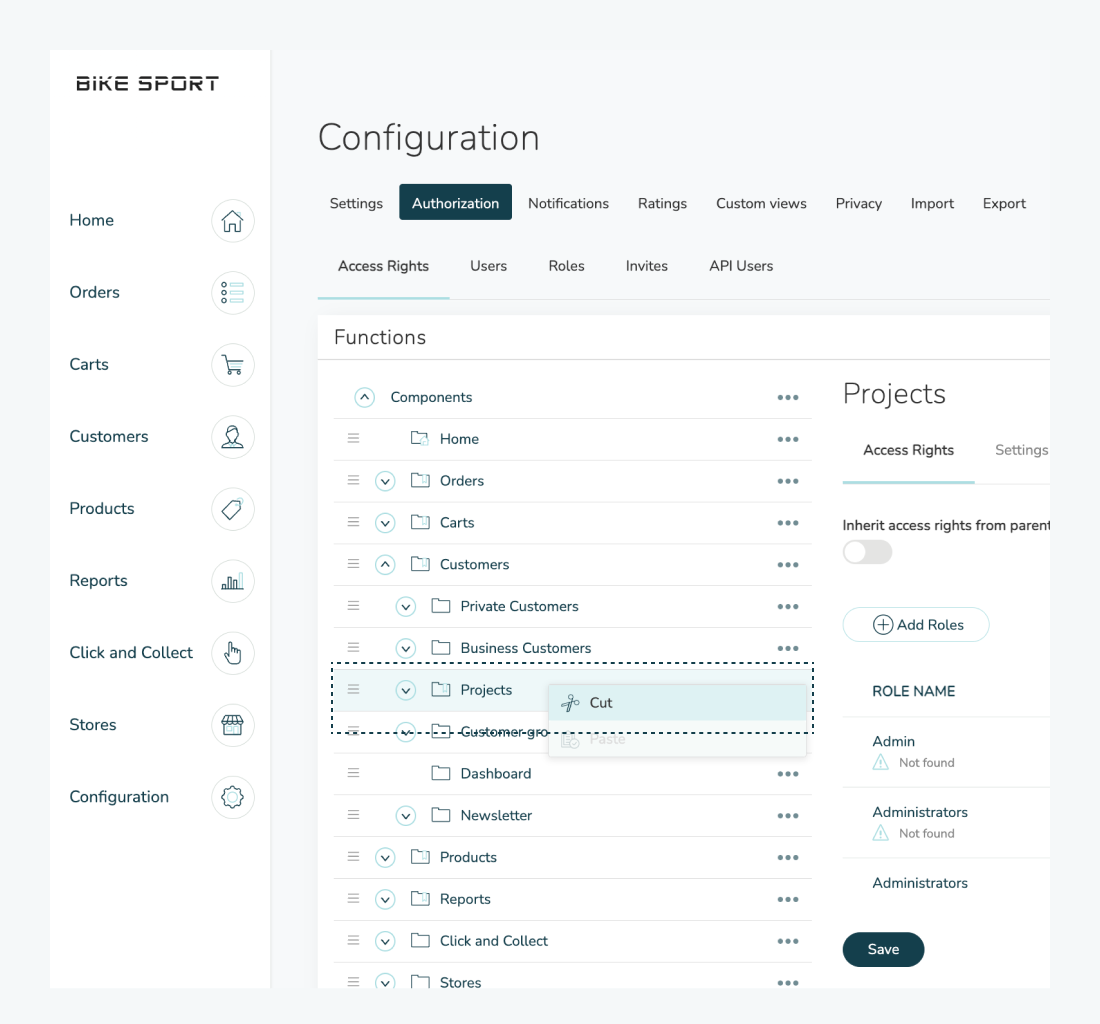Click the Products tag icon
The height and width of the screenshot is (1024, 1100).
click(232, 509)
